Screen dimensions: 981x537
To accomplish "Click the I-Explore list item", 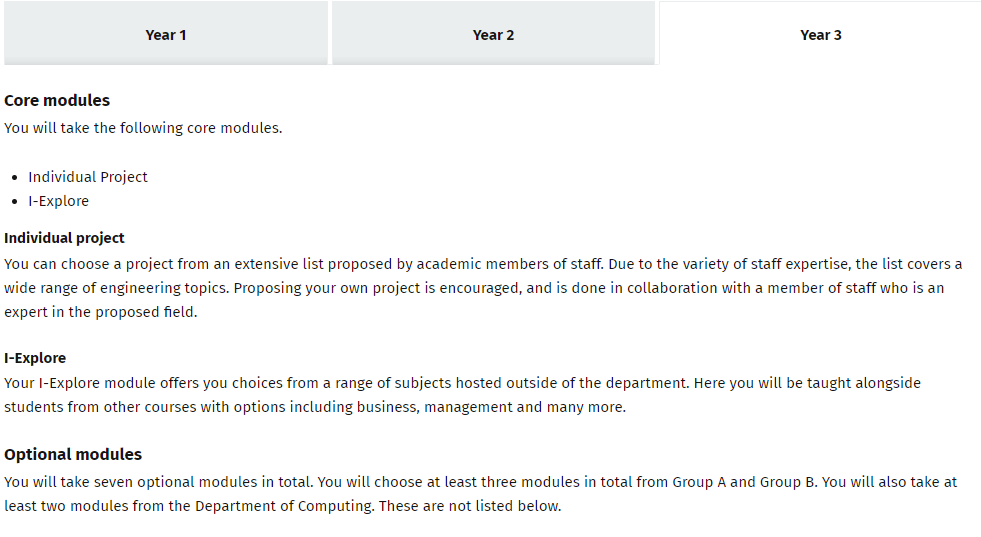I will point(58,201).
